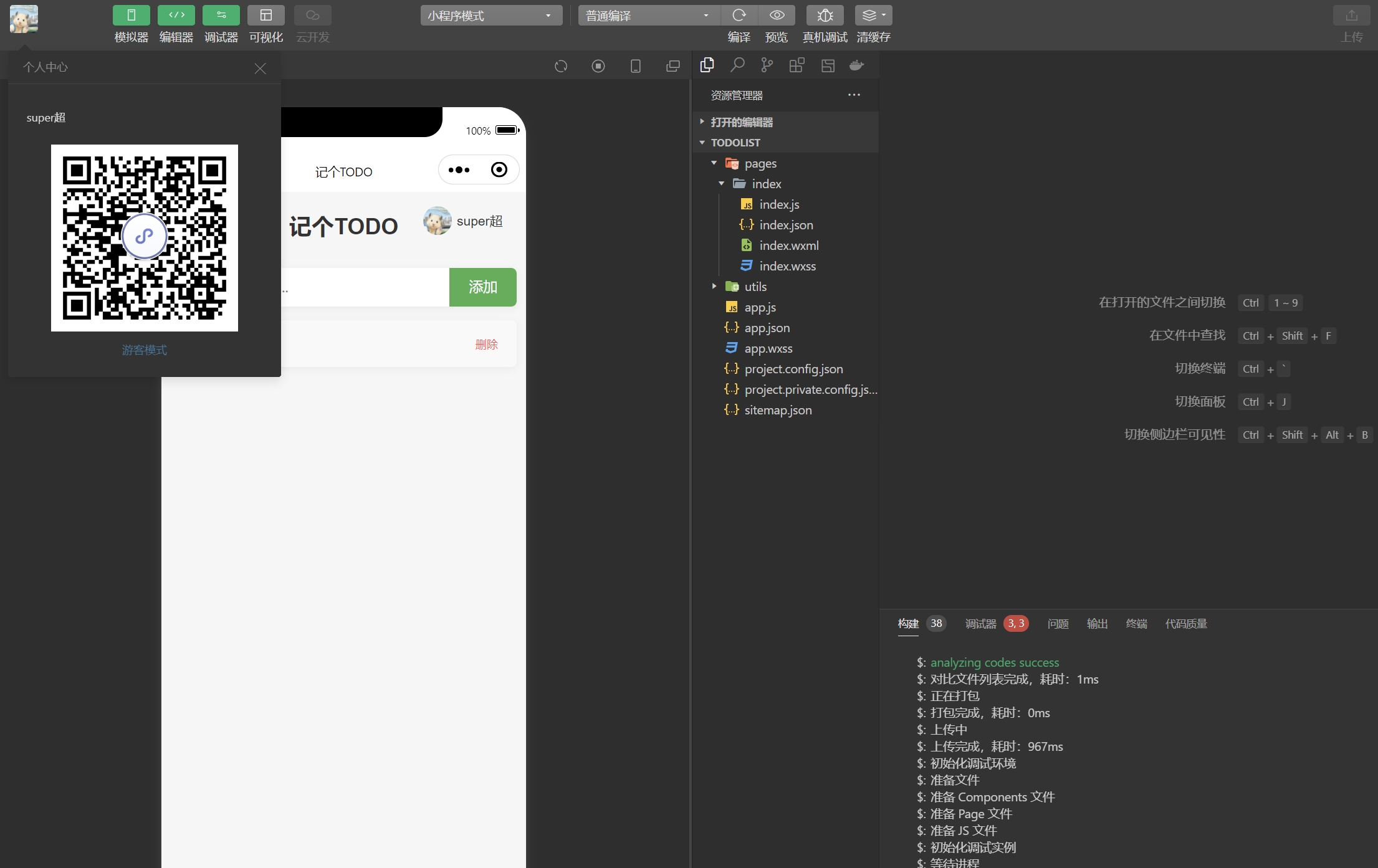This screenshot has width=1378, height=868.
Task: Toggle the 调试器 (debugger) panel button
Action: point(221,15)
